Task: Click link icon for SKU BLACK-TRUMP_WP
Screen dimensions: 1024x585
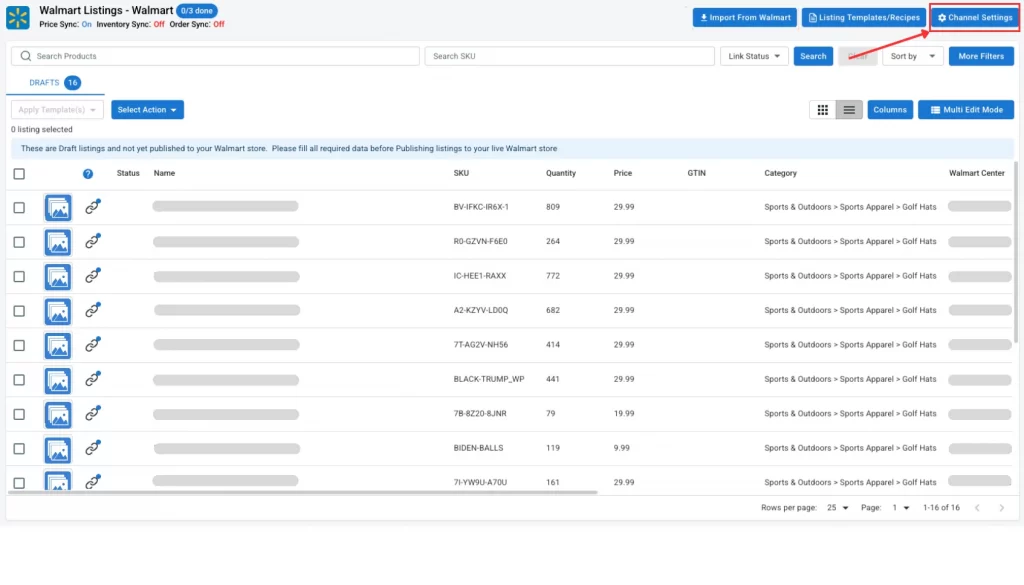Action: tap(93, 379)
